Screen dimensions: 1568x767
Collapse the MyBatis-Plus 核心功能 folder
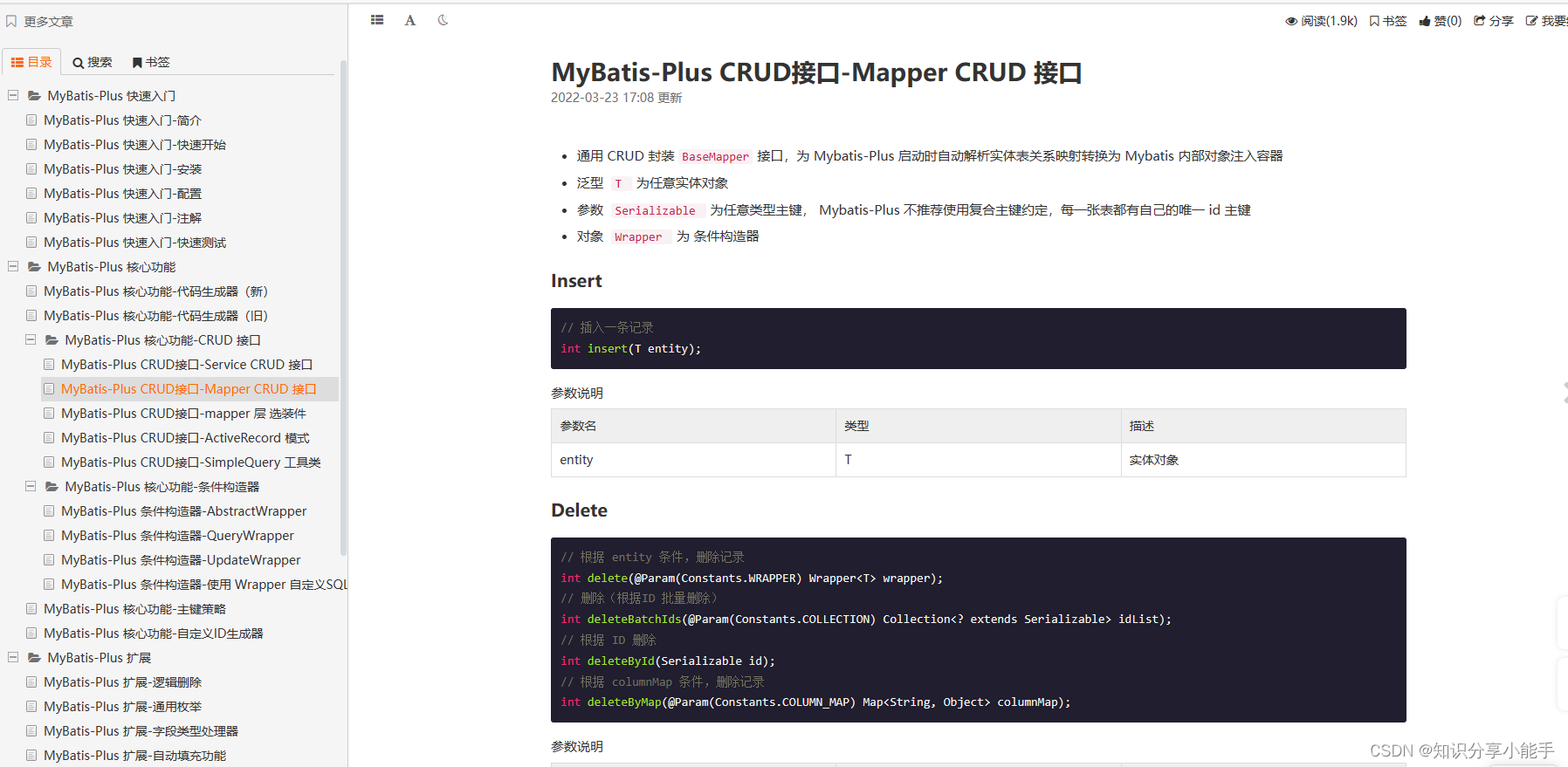[13, 266]
